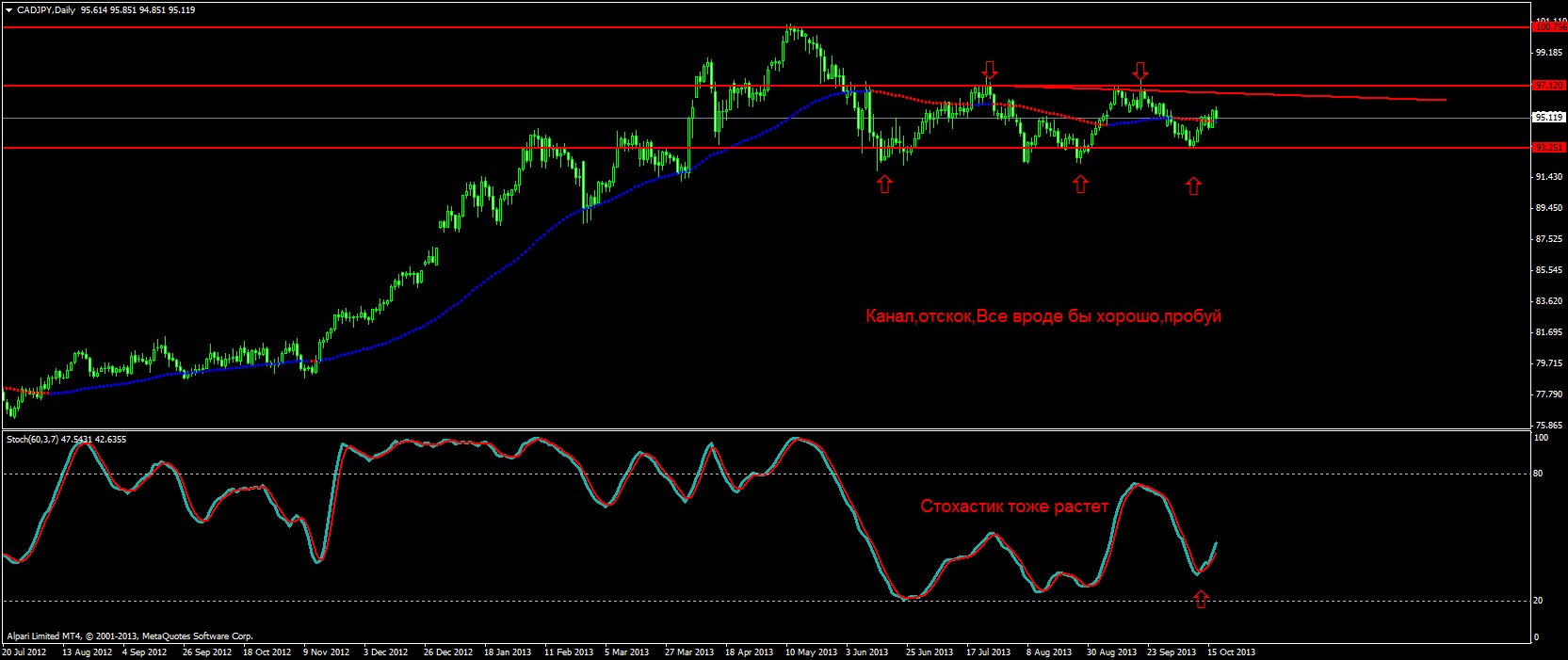Click the 3 Jun 2013 date label
This screenshot has width=1568, height=660.
[x=867, y=652]
